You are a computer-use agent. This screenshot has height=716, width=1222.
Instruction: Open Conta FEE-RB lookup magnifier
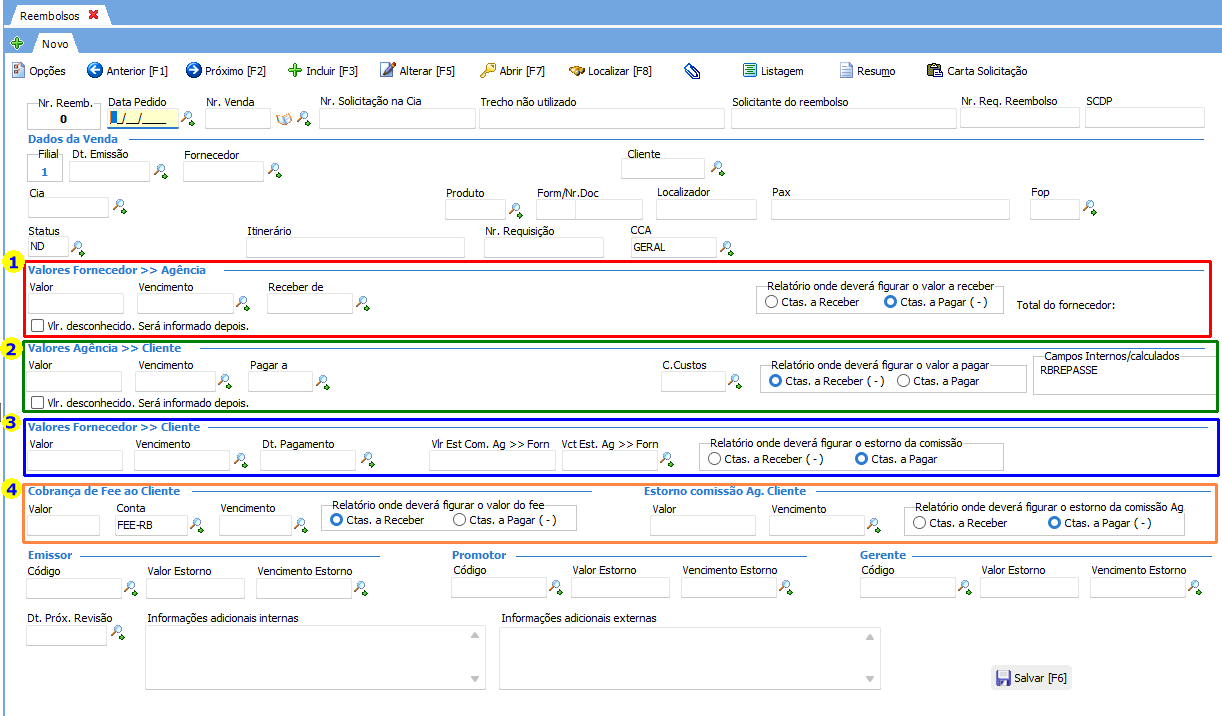[x=197, y=525]
